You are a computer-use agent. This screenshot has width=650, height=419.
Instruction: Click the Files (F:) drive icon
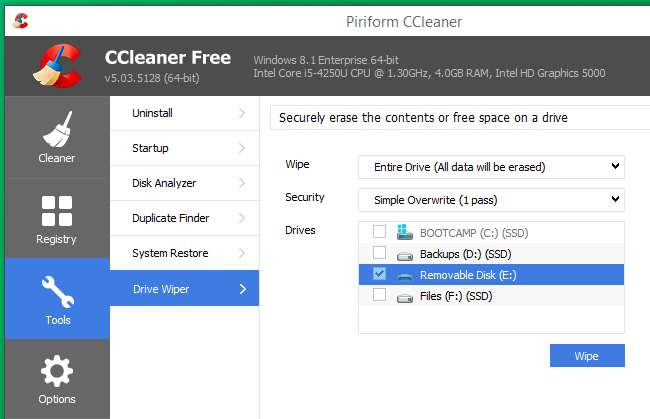pos(405,298)
